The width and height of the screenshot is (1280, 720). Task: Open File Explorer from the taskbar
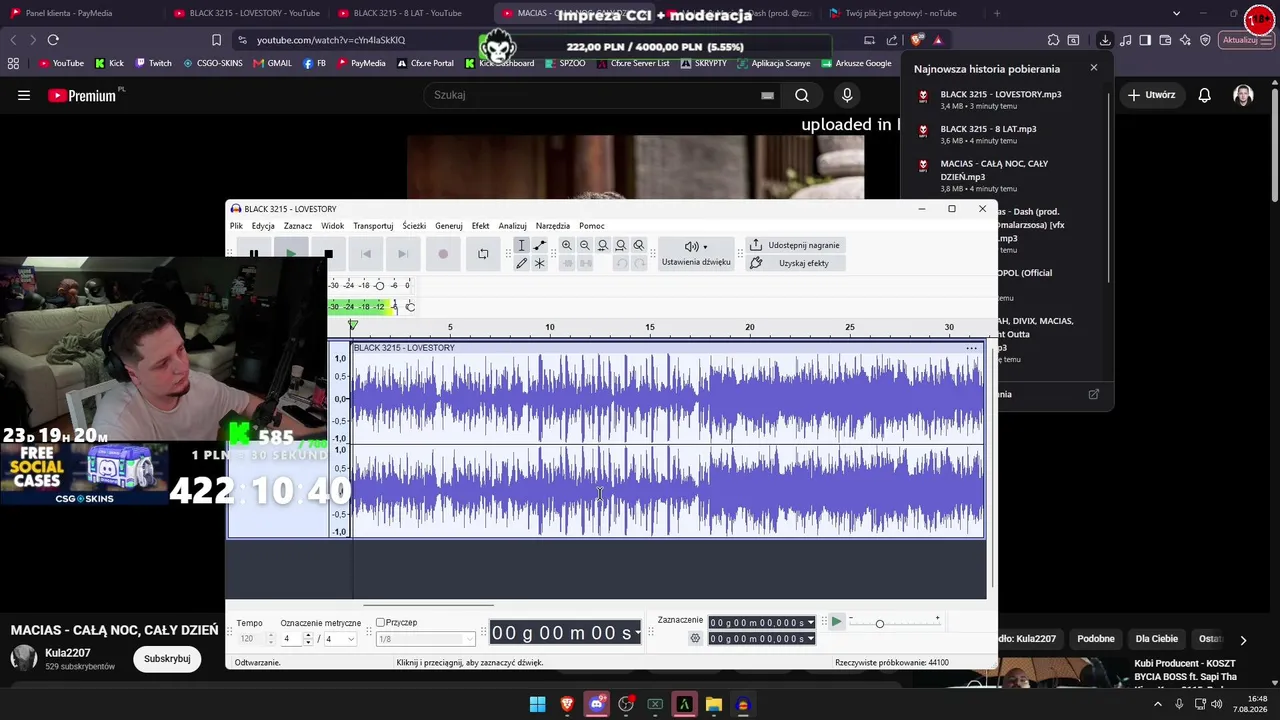pos(714,704)
